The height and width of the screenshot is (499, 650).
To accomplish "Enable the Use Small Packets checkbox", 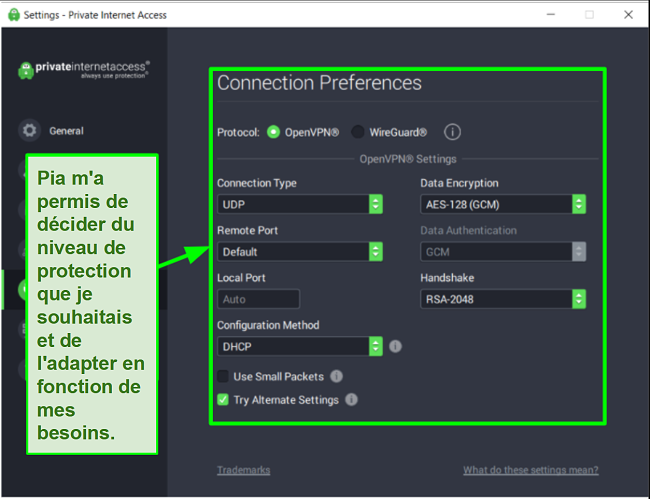I will point(223,376).
